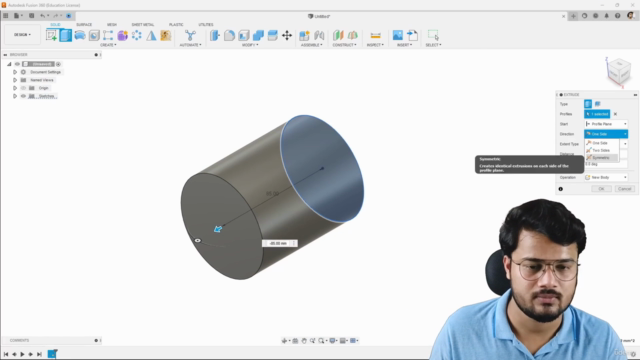Select the Revolve tool
640x360 pixels.
pos(80,36)
